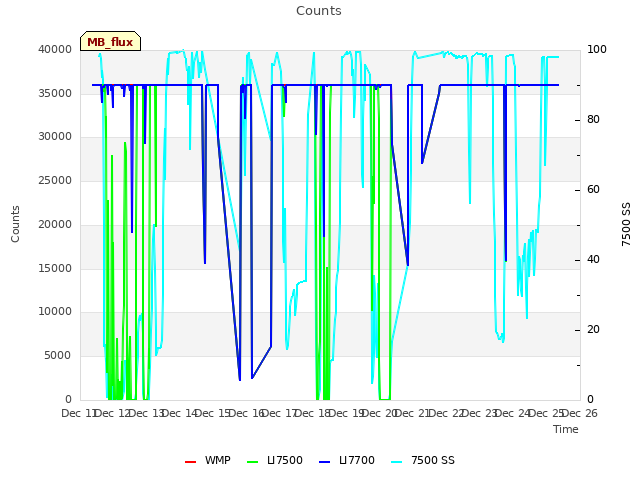Toggle the LI7700 legend entry
Viewport: 640px width, 480px height.
(x=347, y=460)
